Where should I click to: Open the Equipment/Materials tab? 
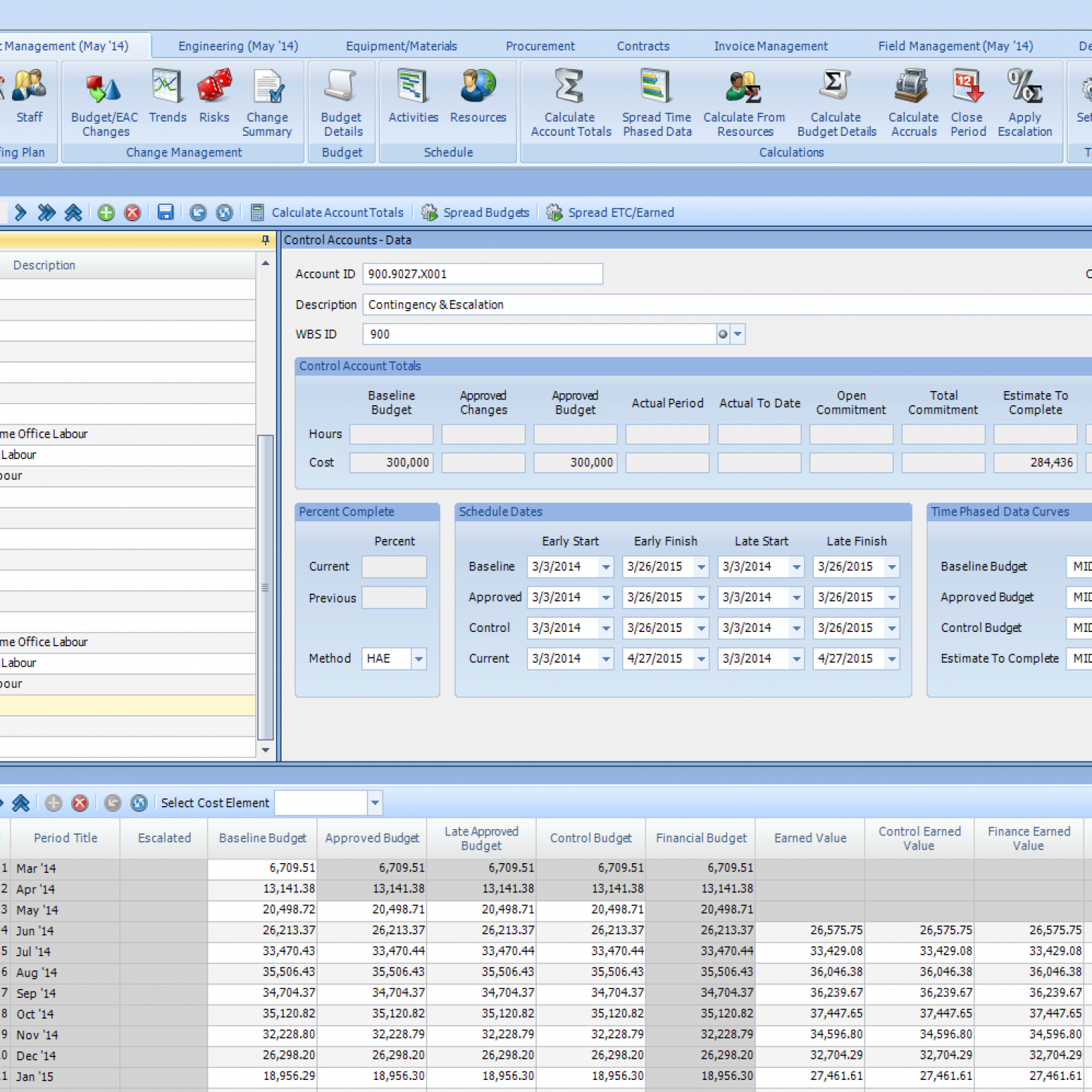(x=402, y=46)
